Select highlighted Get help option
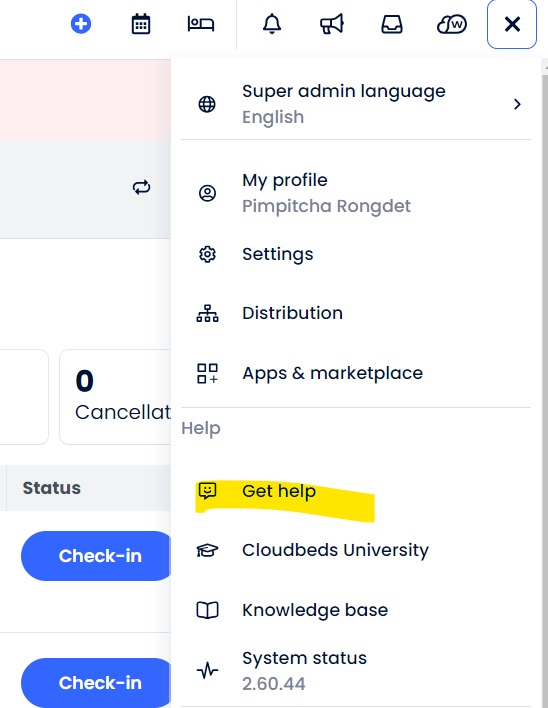Screen dimensions: 548x708 [356, 491]
